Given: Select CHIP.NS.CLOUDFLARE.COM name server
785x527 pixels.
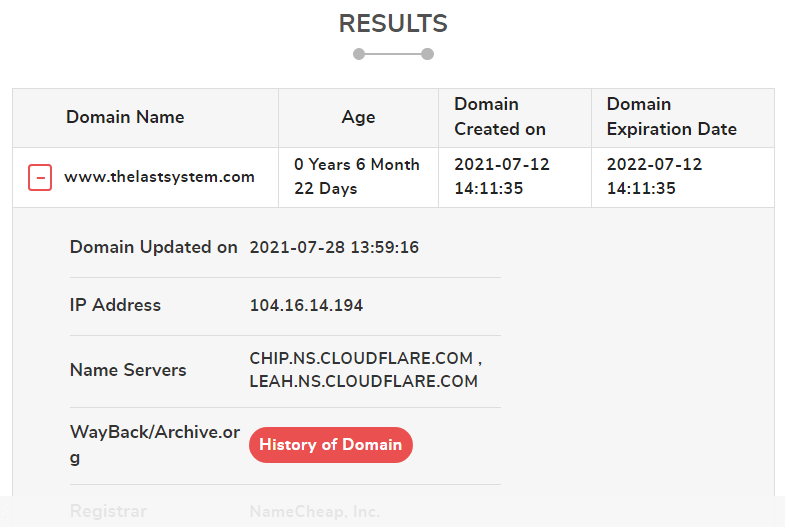Looking at the screenshot, I should tap(361, 358).
